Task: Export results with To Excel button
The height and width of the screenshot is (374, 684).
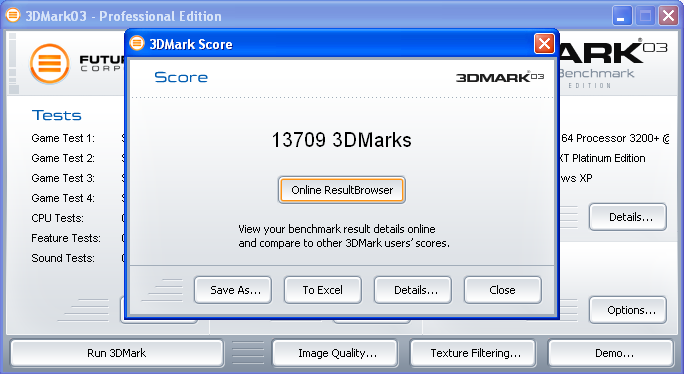Action: pos(323,290)
